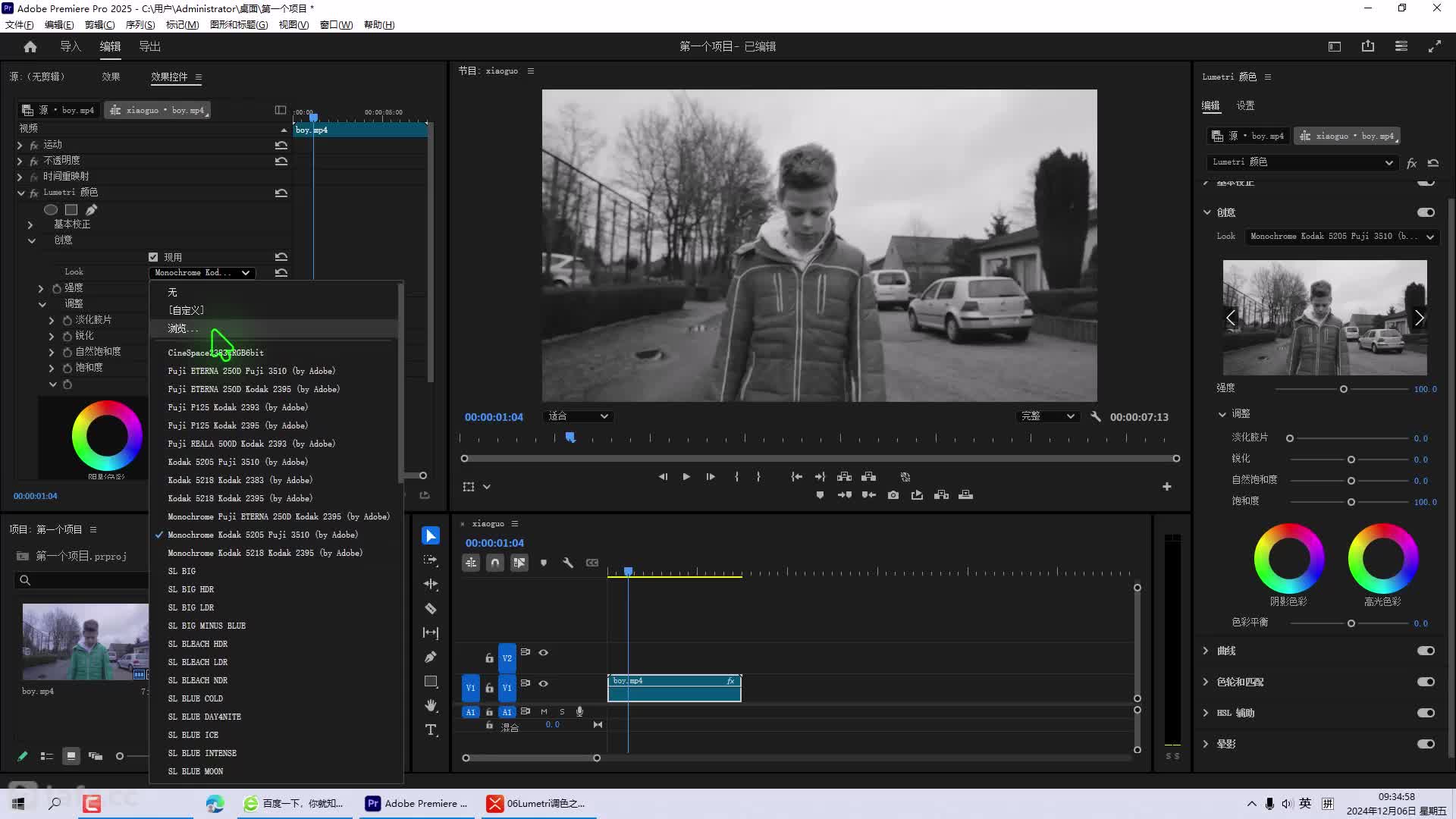Click the ellipse mask icon under Lumetri
Image resolution: width=1456 pixels, height=819 pixels.
[x=51, y=210]
